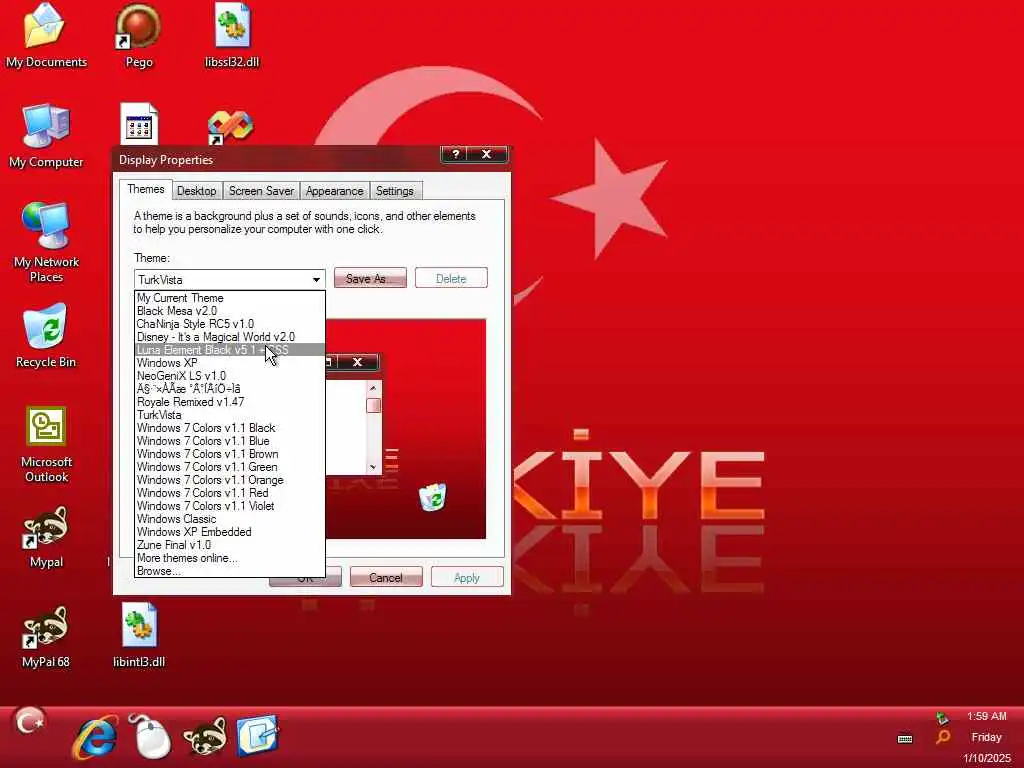Launch the MyPal 68 shortcut
This screenshot has height=768, width=1024.
46,636
